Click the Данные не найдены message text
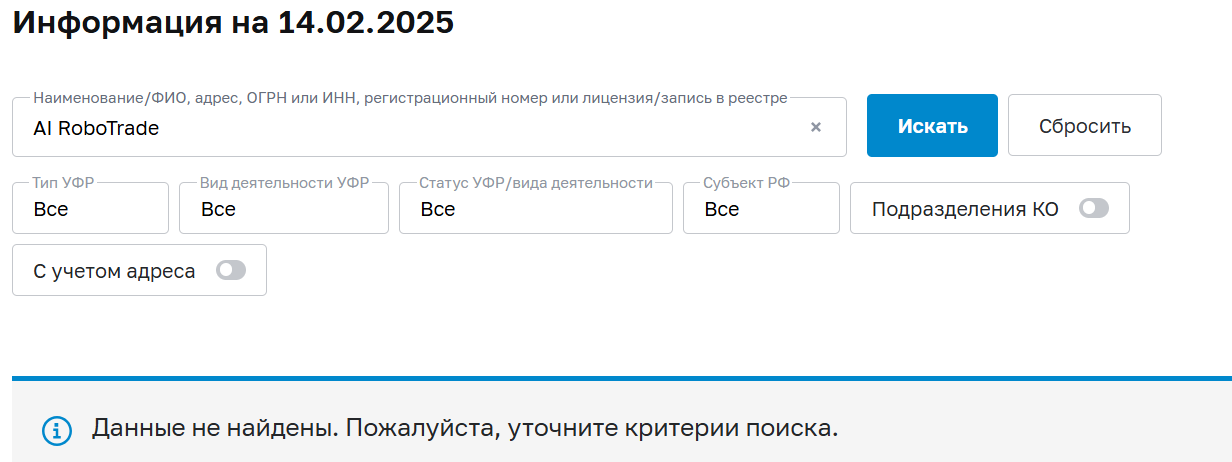 (x=464, y=429)
